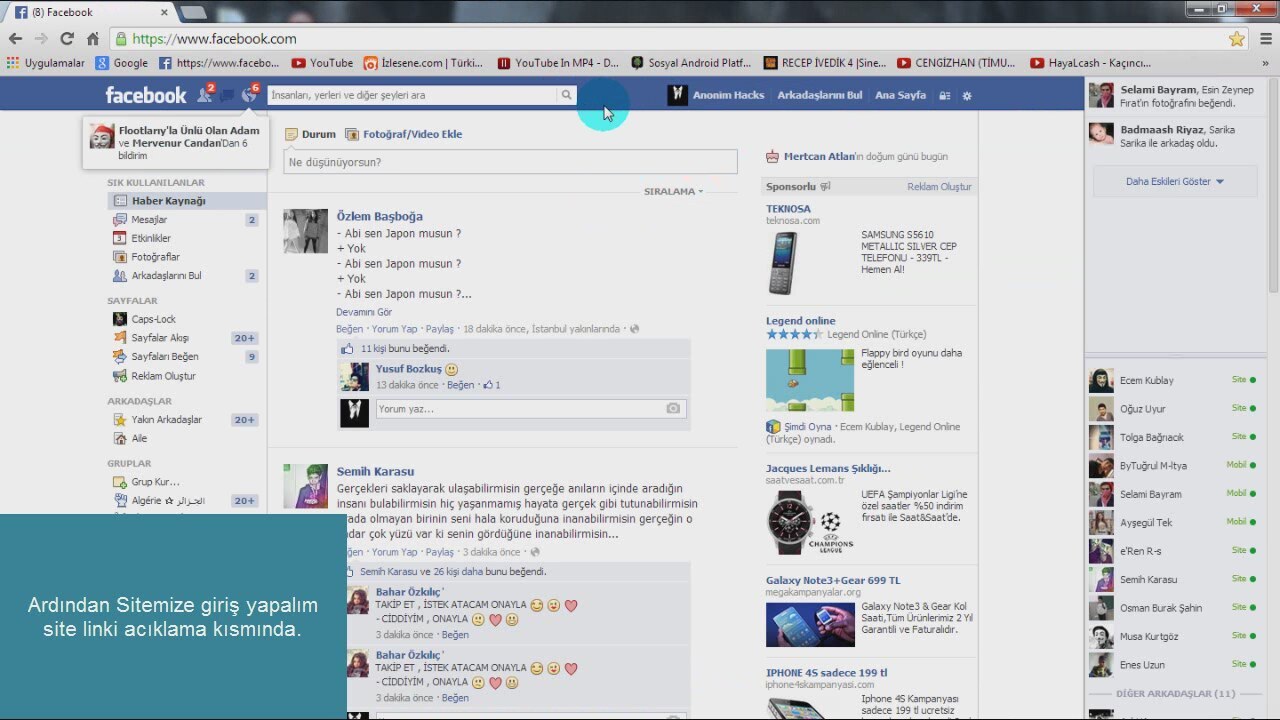Open YouTube bookmark in bookmarks bar
Viewport: 1280px width, 720px height.
pos(322,63)
